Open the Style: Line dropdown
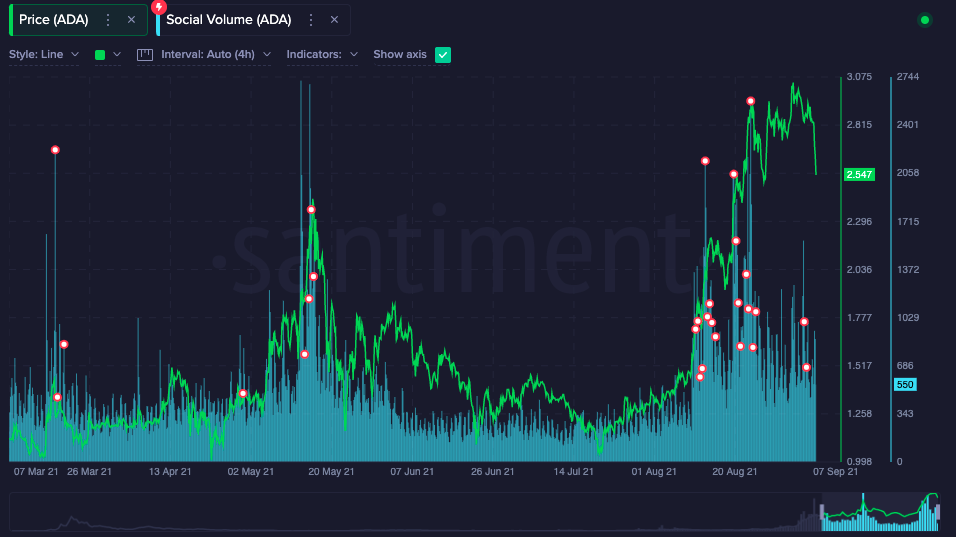This screenshot has height=537, width=956. (44, 54)
